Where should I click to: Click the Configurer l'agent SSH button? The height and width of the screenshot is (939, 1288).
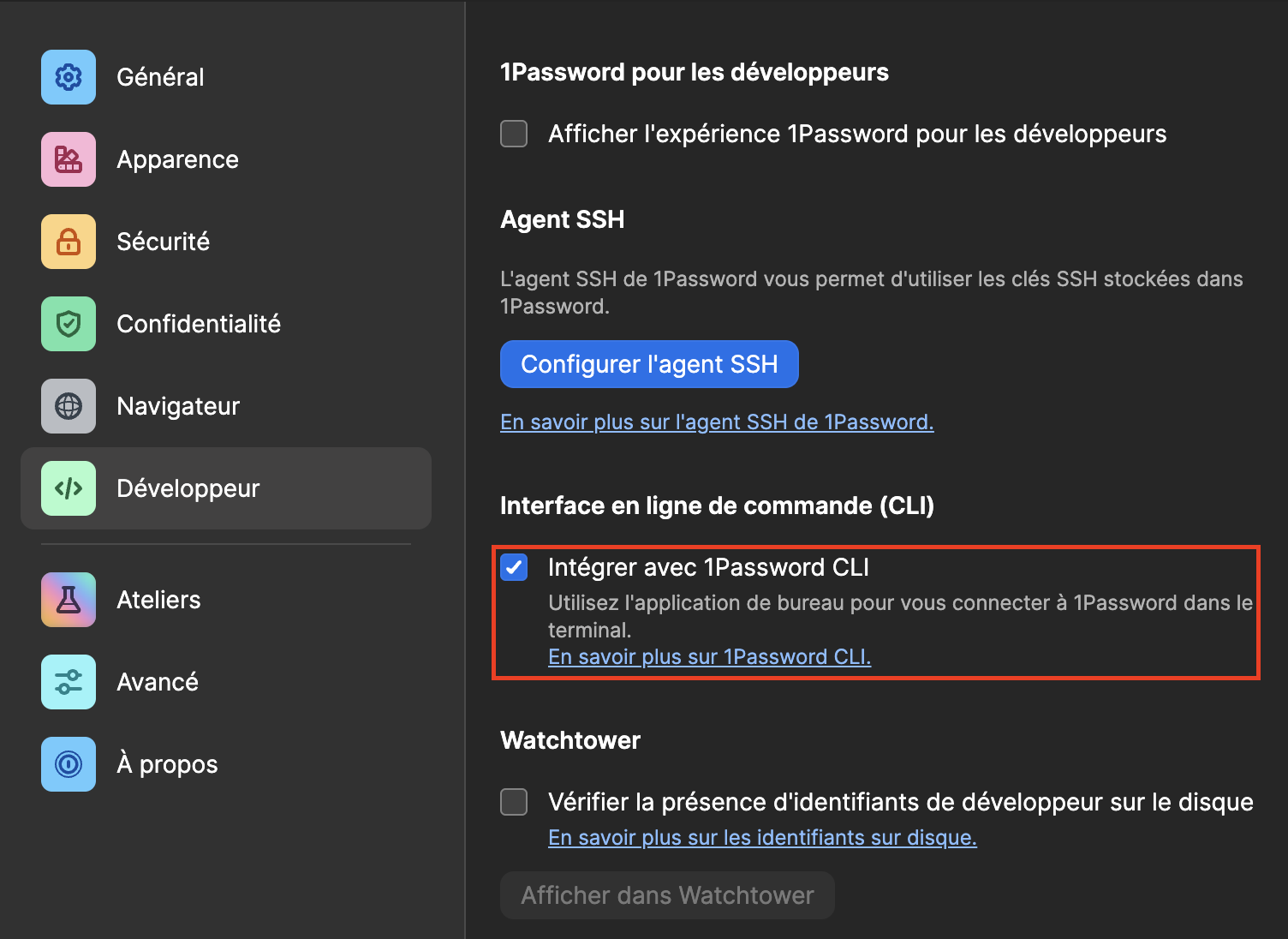648,363
